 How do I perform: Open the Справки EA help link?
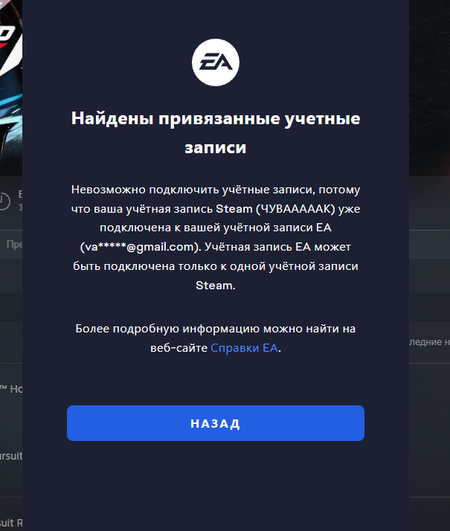[x=244, y=348]
